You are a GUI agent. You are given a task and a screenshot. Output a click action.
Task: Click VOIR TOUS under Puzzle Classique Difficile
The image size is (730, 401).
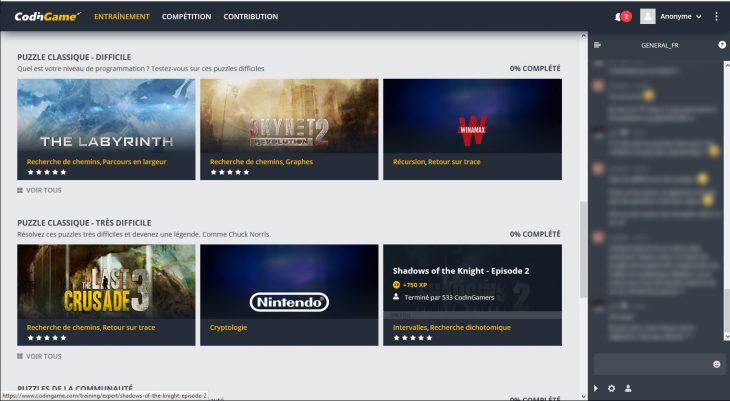click(44, 190)
